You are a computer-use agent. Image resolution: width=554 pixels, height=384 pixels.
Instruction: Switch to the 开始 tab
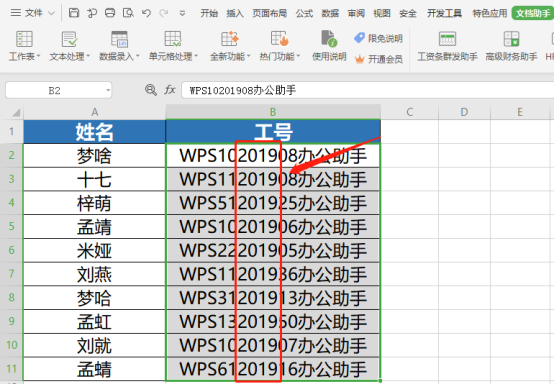[209, 13]
